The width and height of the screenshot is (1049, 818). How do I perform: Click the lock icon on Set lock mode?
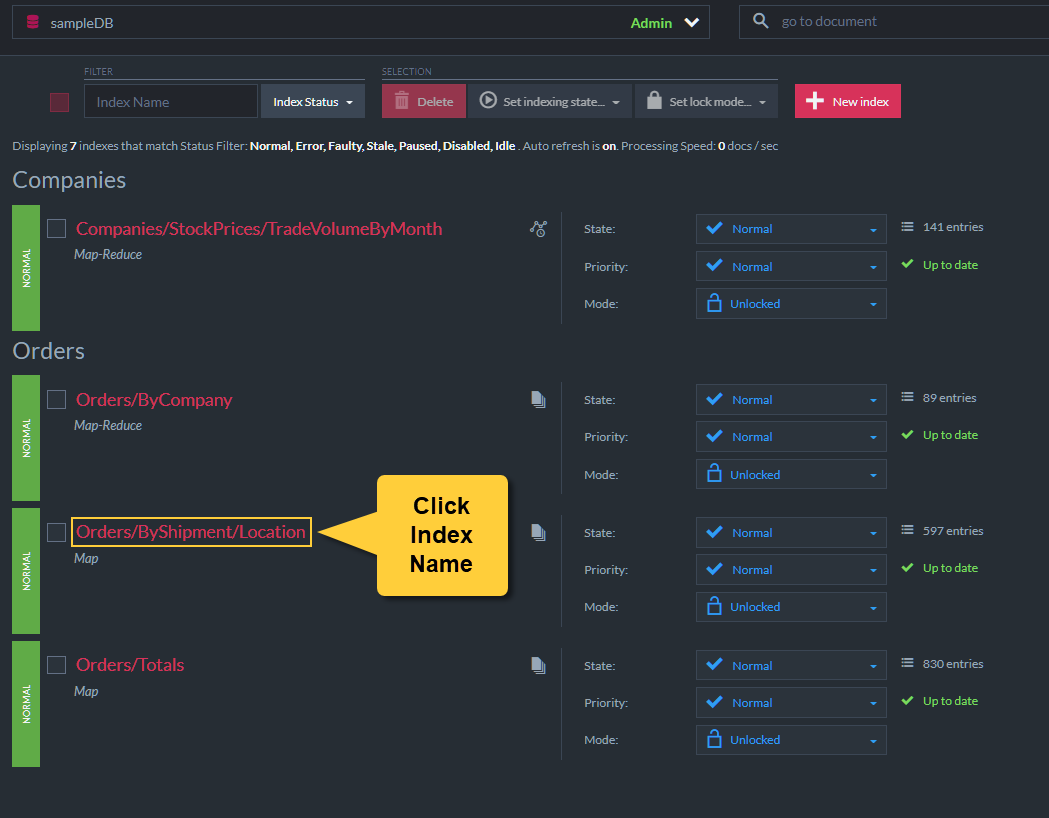tap(654, 100)
